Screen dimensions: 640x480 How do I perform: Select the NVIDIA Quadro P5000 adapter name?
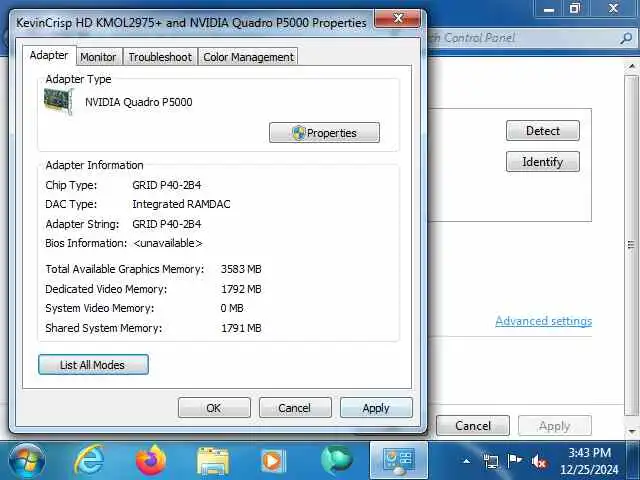[x=139, y=102]
